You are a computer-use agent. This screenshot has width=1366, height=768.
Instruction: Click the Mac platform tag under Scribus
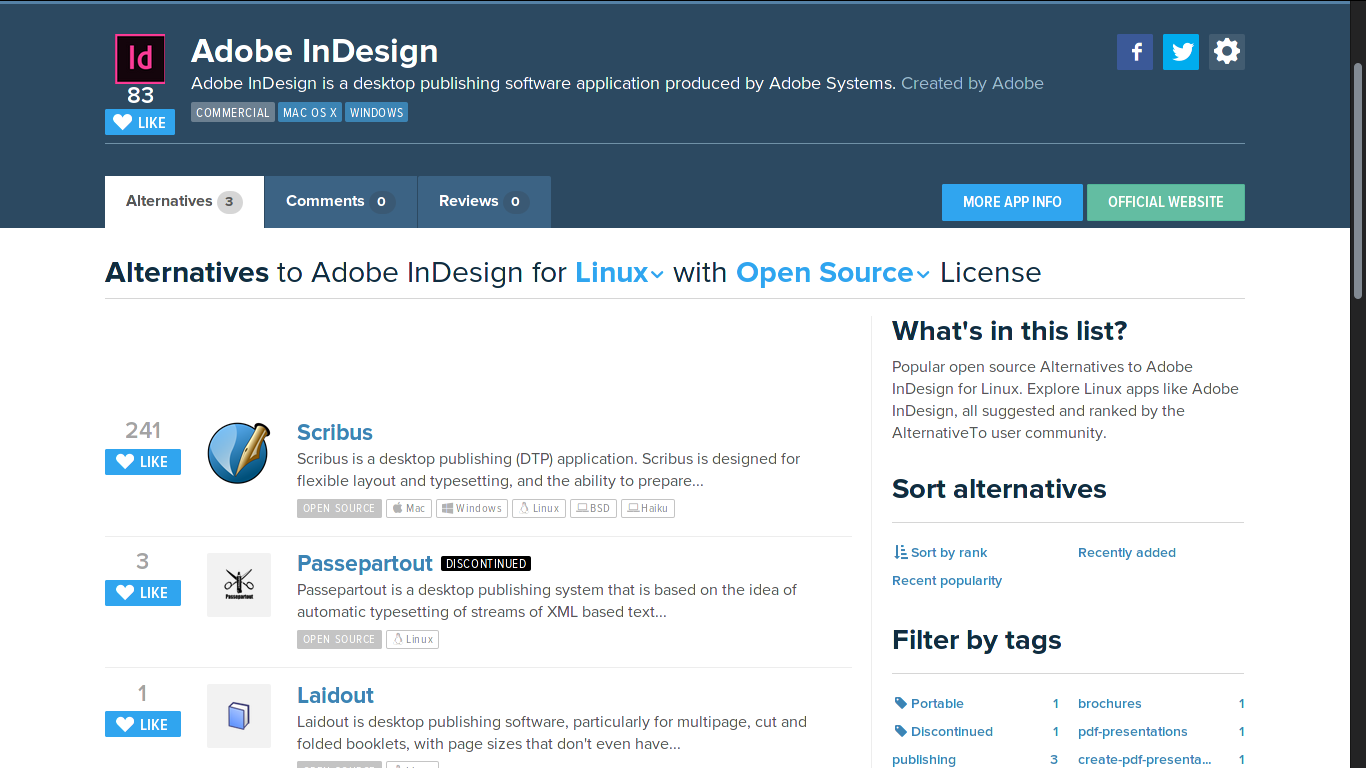[x=408, y=508]
